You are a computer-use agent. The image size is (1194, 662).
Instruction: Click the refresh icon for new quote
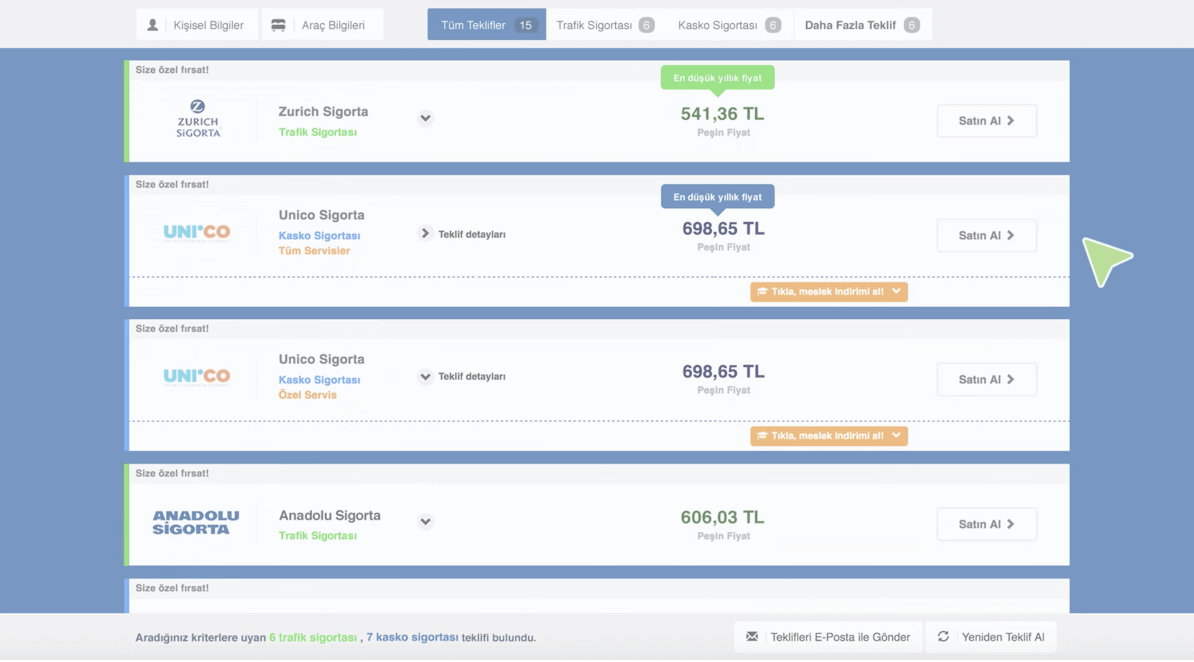pyautogui.click(x=943, y=637)
